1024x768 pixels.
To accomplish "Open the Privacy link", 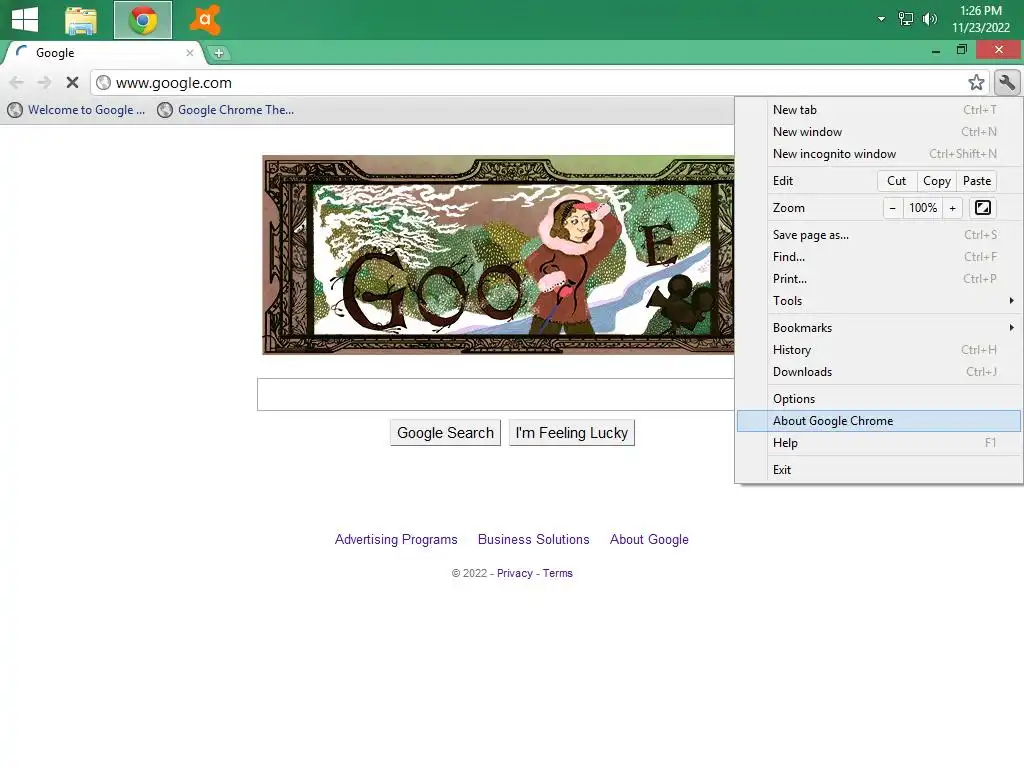I will click(x=515, y=573).
